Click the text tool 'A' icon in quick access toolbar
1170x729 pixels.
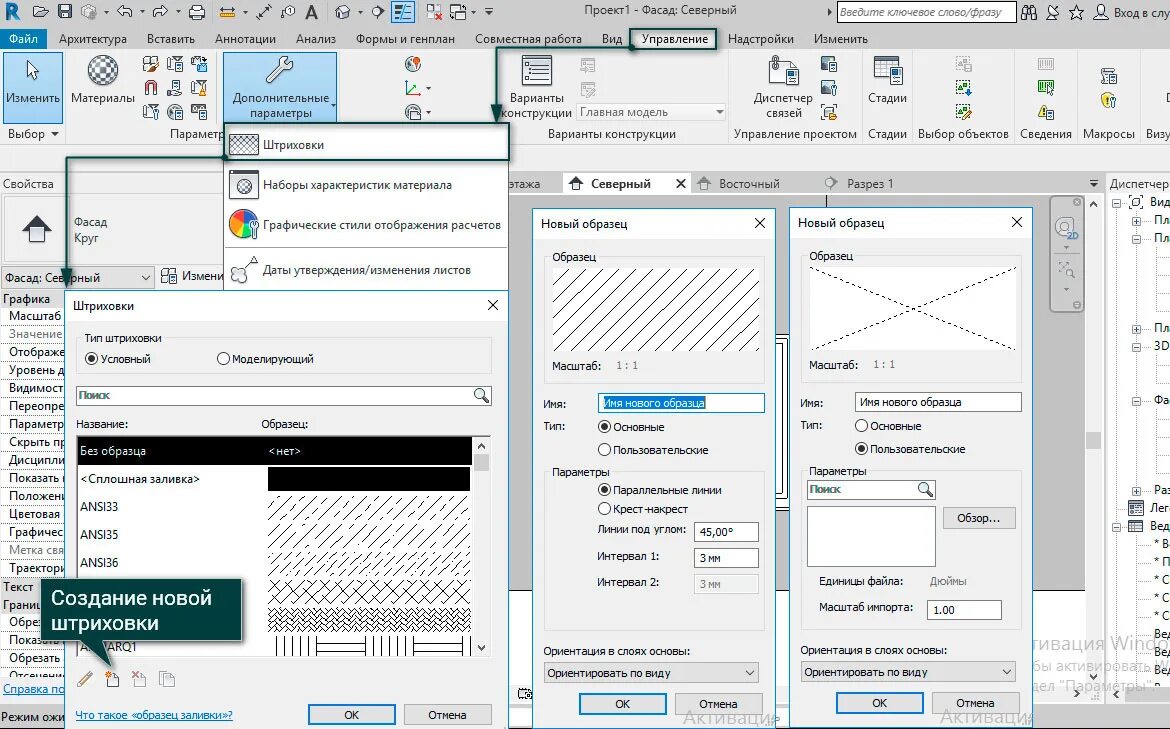click(312, 12)
